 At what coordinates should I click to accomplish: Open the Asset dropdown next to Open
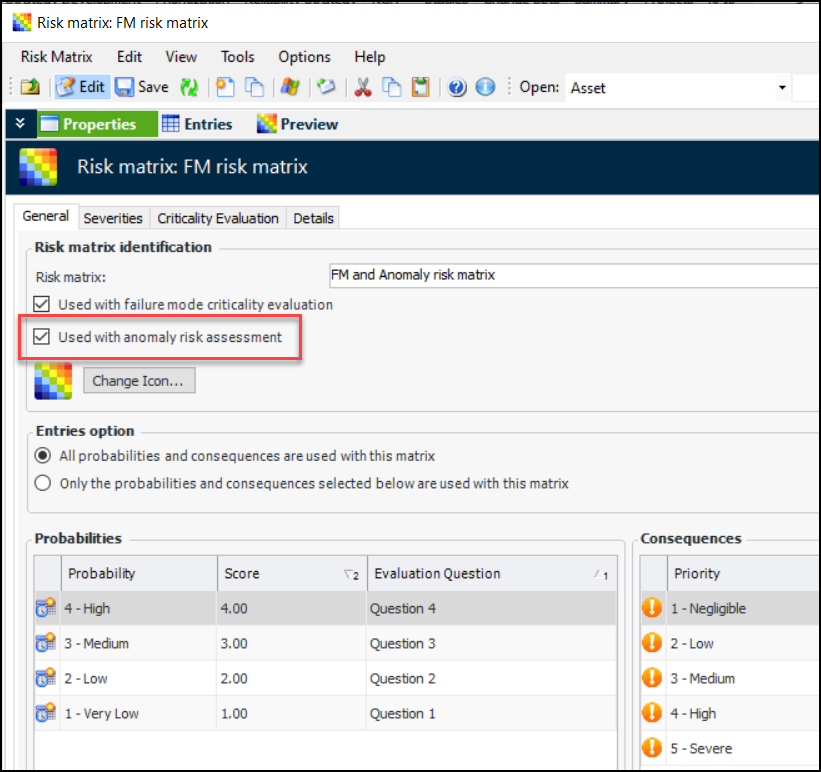click(x=781, y=88)
